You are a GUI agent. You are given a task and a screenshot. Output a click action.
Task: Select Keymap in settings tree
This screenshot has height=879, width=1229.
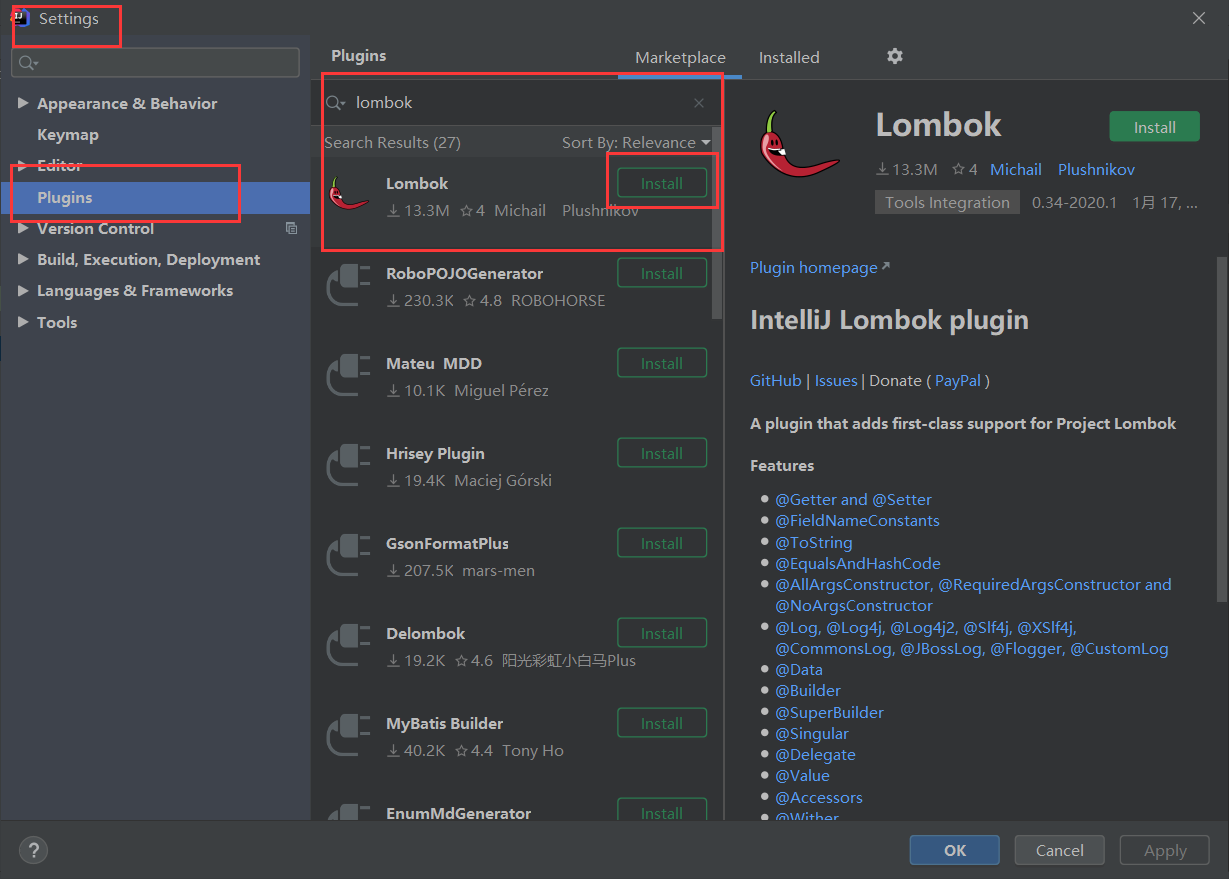[68, 135]
